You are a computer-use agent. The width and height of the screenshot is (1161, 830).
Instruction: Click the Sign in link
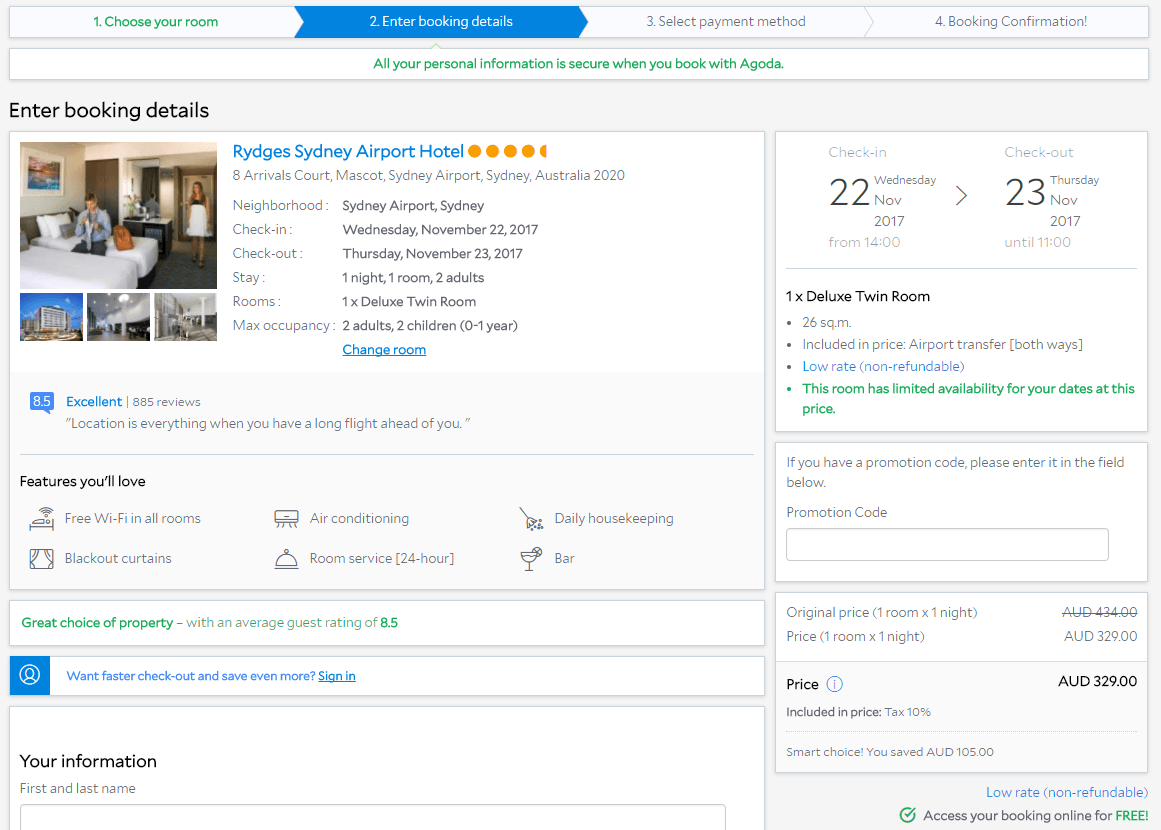click(337, 676)
